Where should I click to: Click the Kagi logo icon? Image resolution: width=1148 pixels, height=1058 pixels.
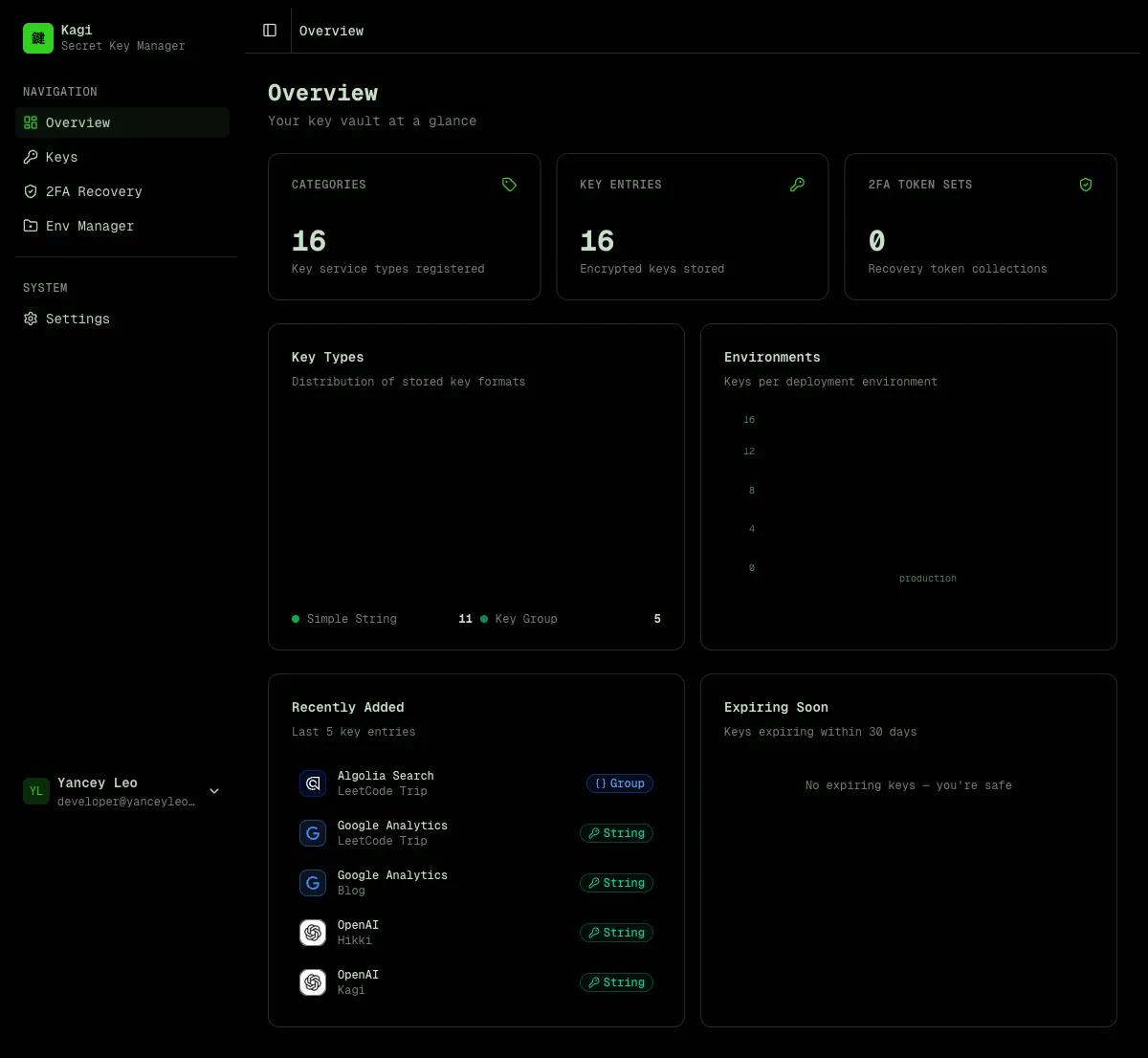click(x=37, y=38)
